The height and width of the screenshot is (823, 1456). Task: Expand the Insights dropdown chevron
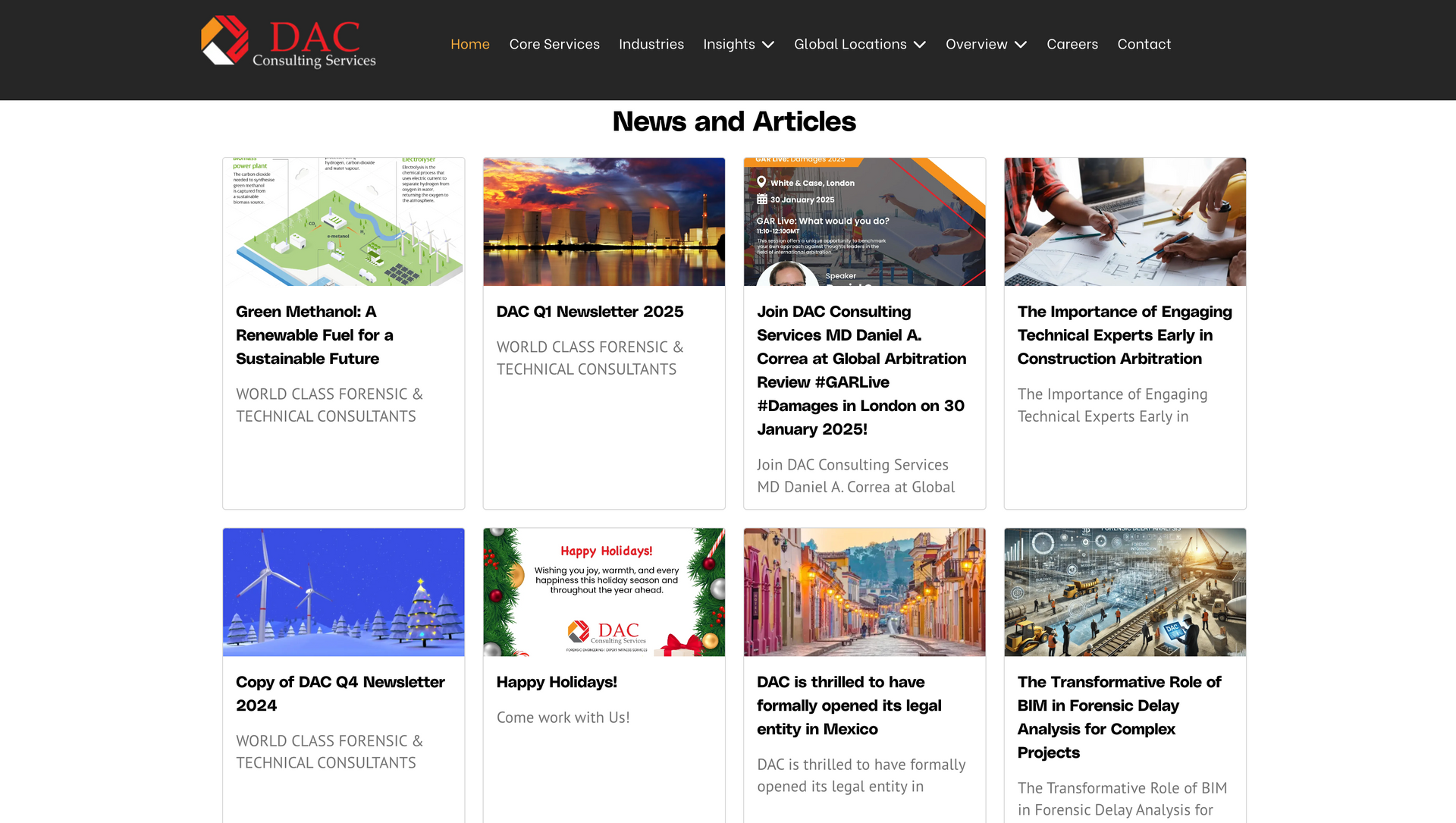[x=768, y=45]
